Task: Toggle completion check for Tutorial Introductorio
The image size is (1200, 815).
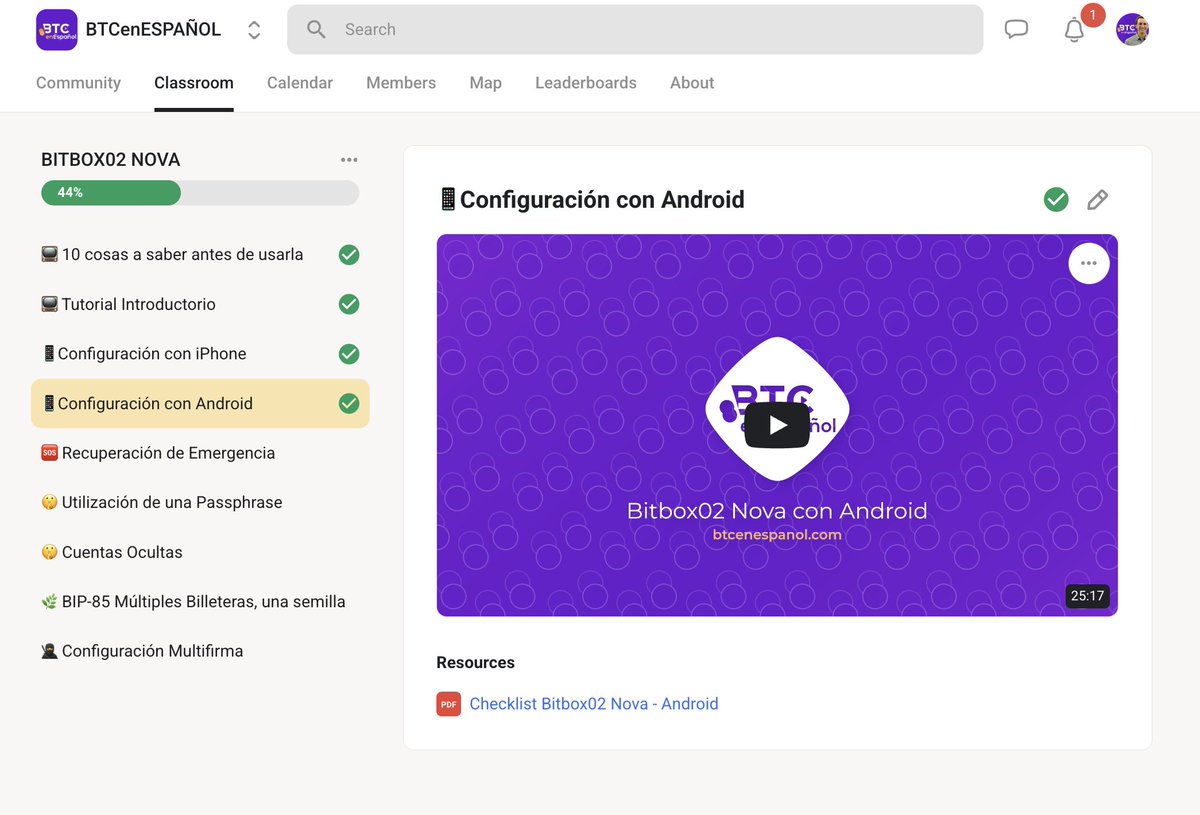Action: coord(349,304)
